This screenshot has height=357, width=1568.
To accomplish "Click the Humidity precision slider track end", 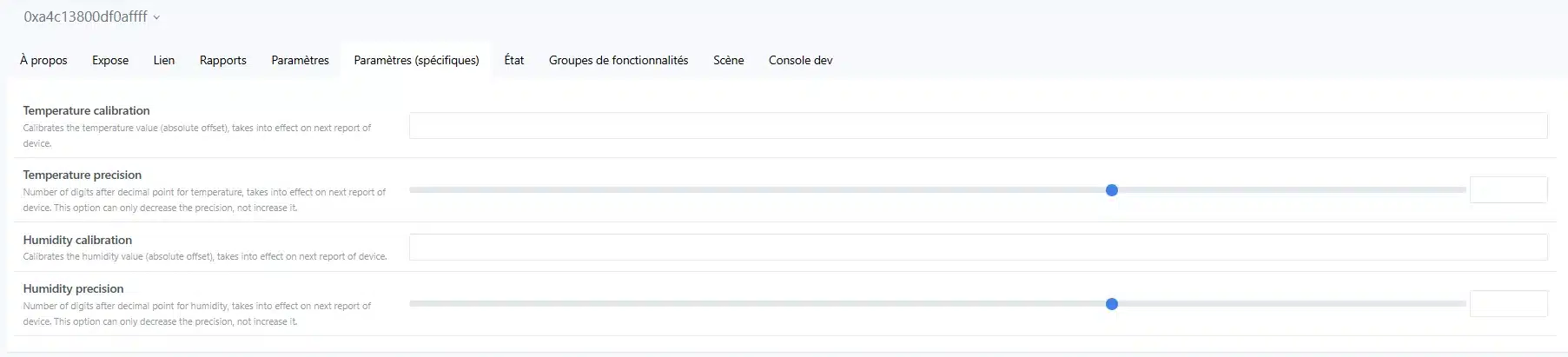I will point(1463,304).
